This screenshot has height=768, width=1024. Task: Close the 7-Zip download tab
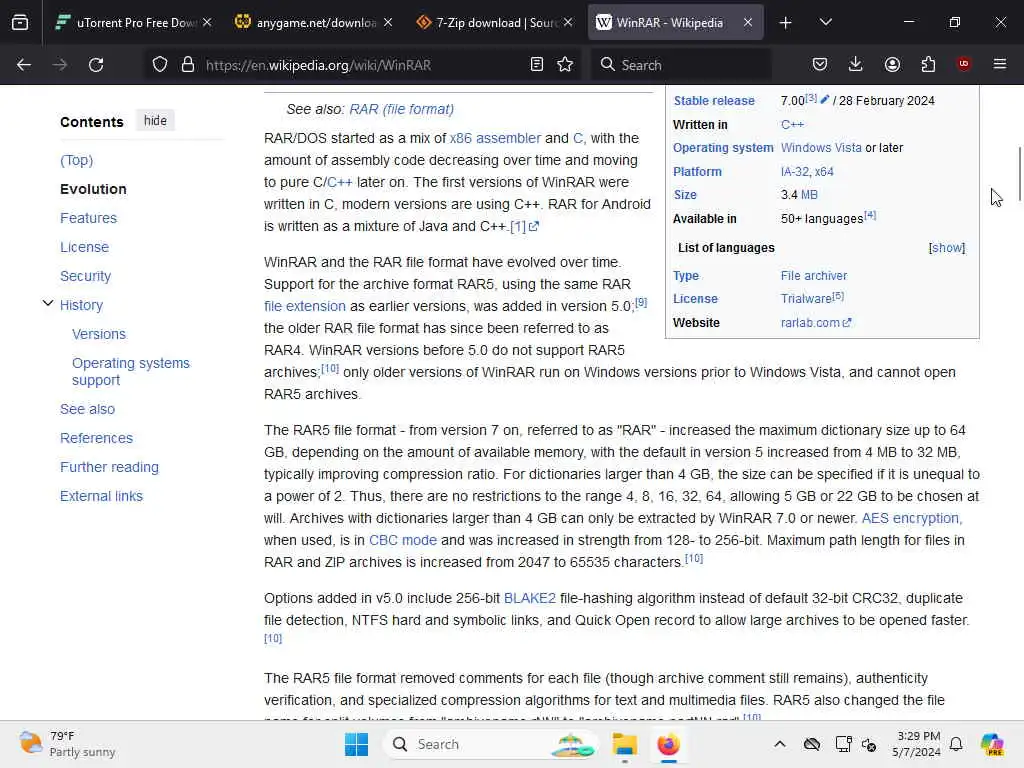(568, 22)
